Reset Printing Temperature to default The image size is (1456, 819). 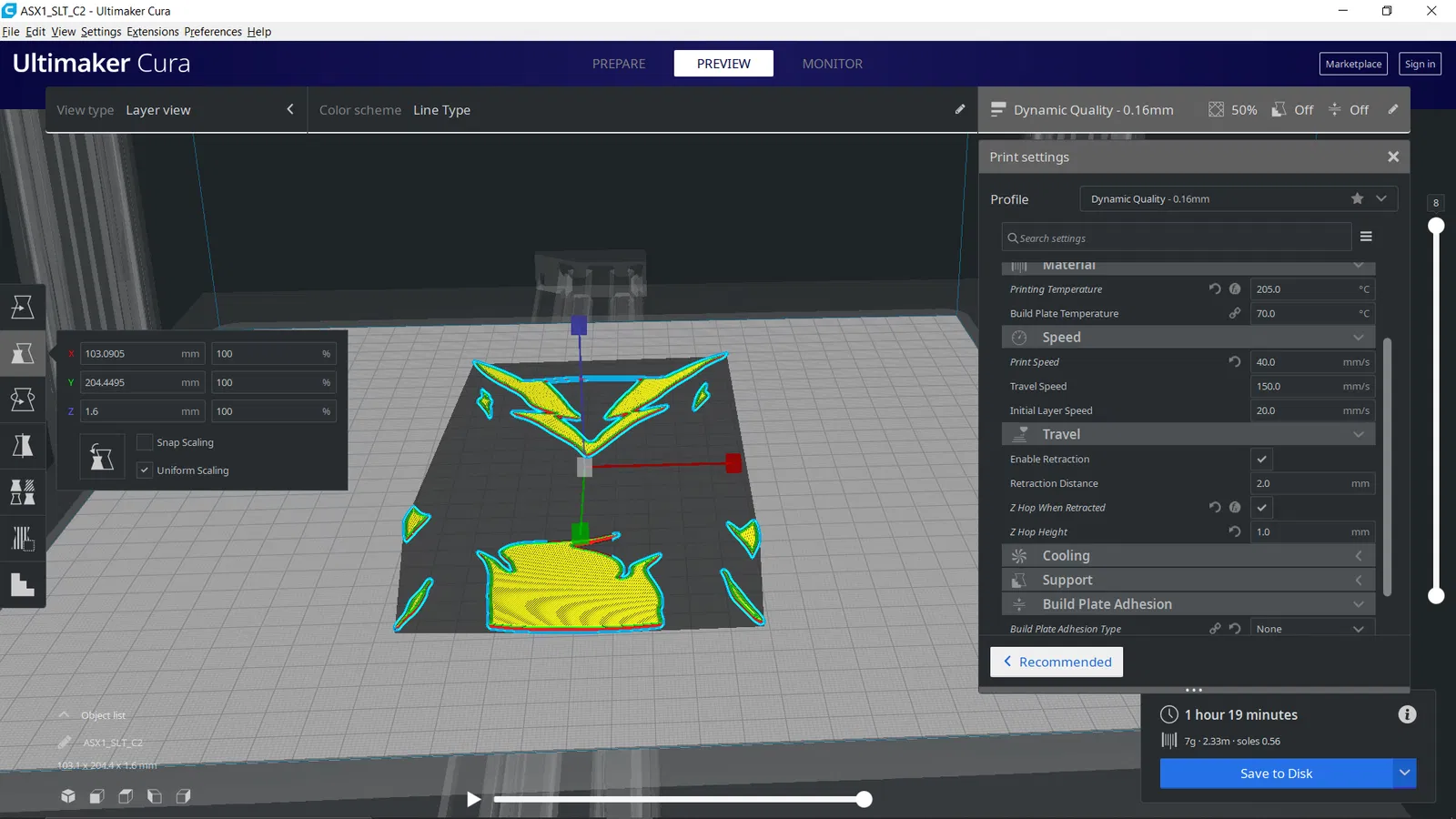[x=1215, y=288]
